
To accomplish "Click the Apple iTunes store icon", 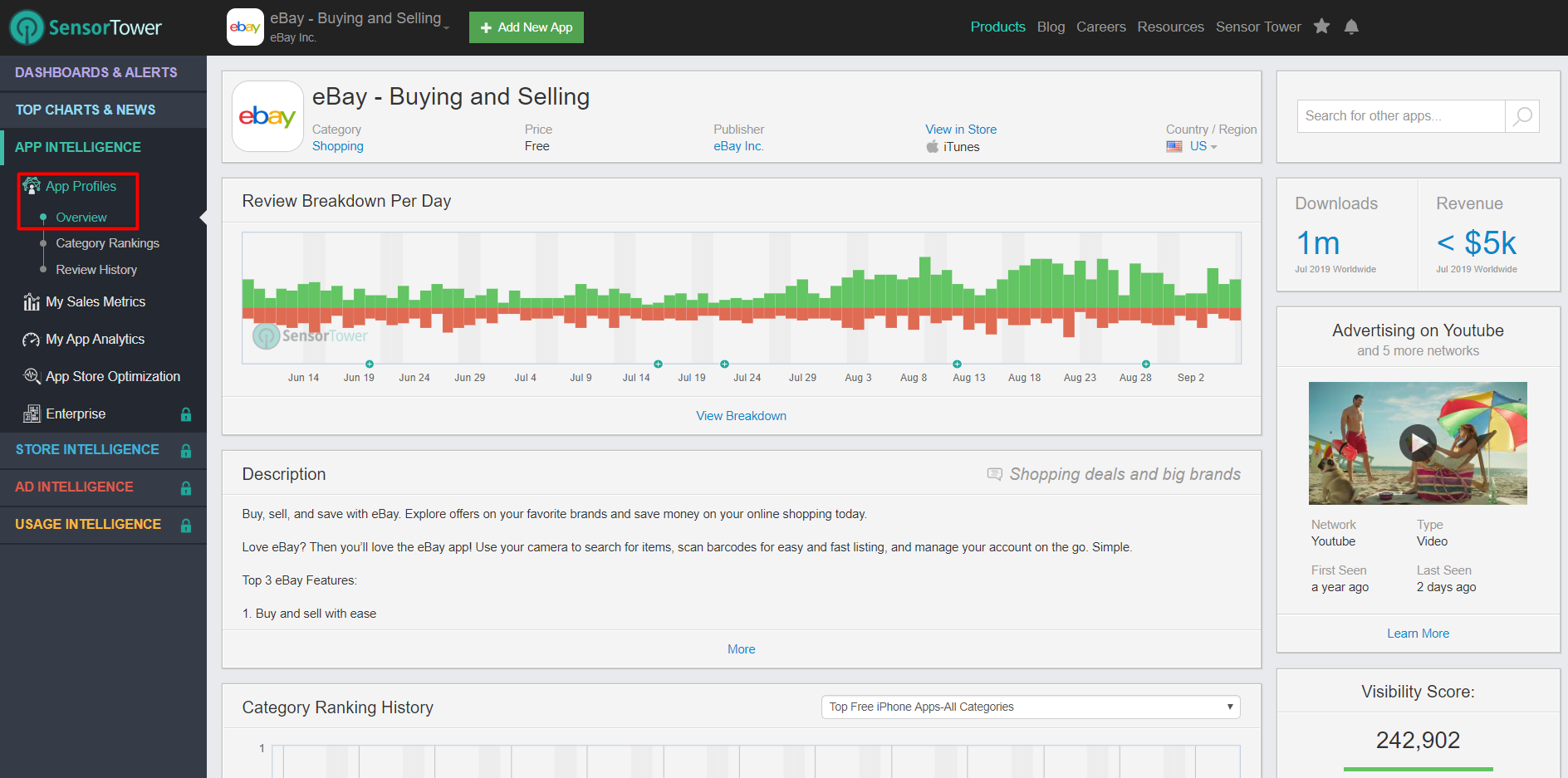I will [933, 146].
